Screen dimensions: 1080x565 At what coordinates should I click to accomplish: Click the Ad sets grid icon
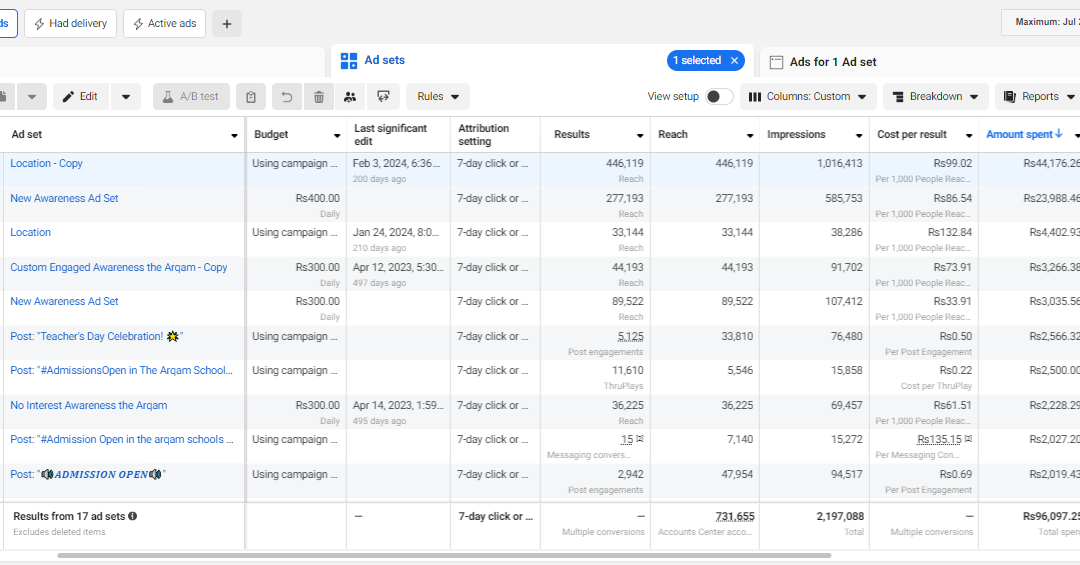coord(349,61)
